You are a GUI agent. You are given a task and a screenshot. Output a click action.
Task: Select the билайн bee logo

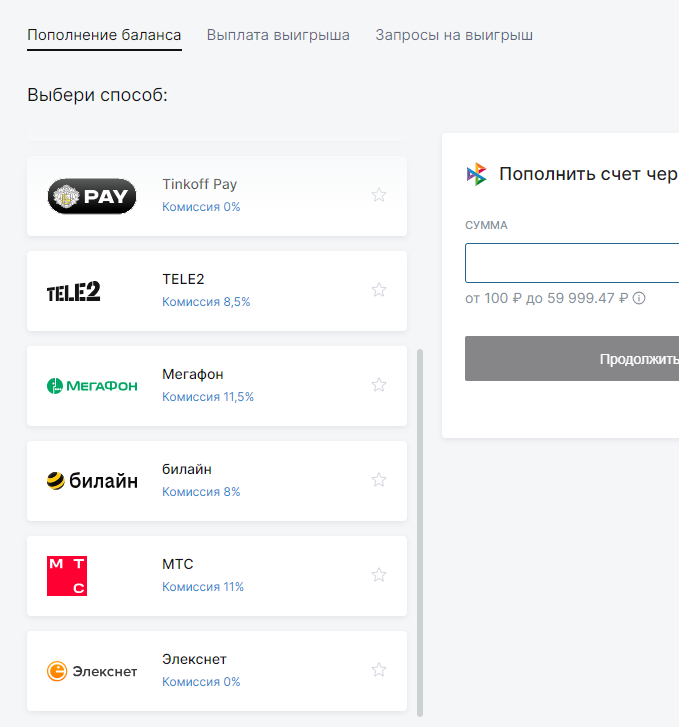(92, 481)
